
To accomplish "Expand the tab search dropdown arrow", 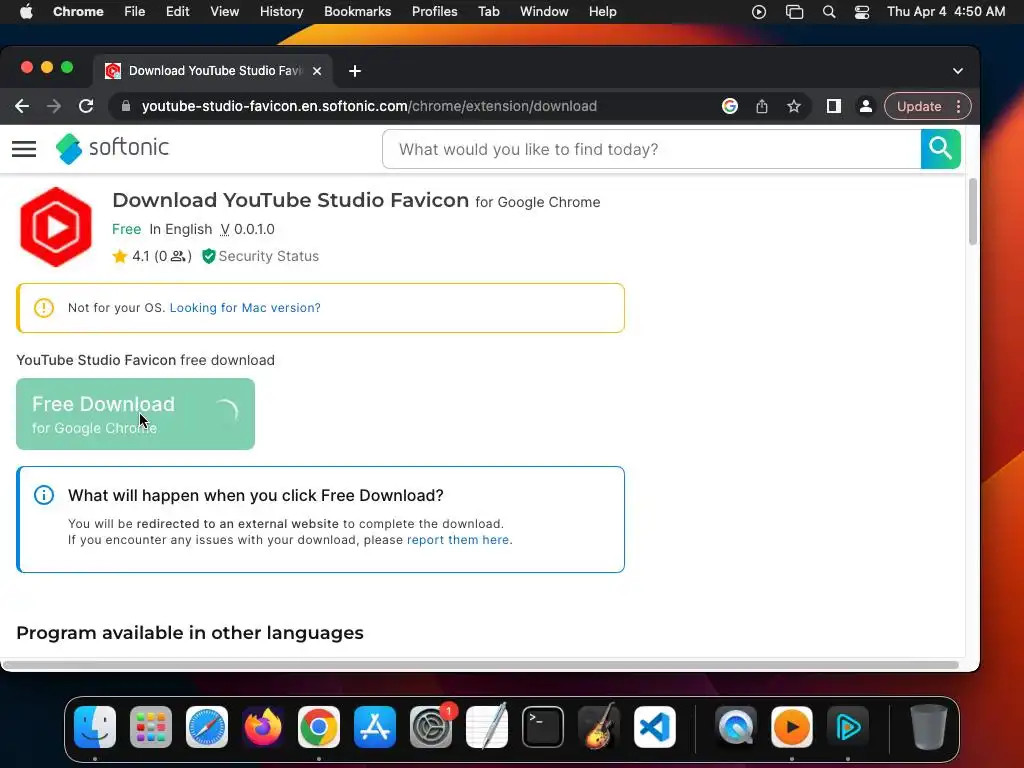I will click(957, 71).
